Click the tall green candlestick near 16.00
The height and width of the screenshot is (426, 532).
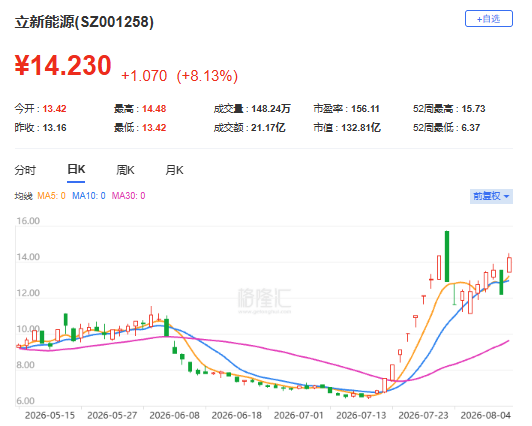pos(447,256)
